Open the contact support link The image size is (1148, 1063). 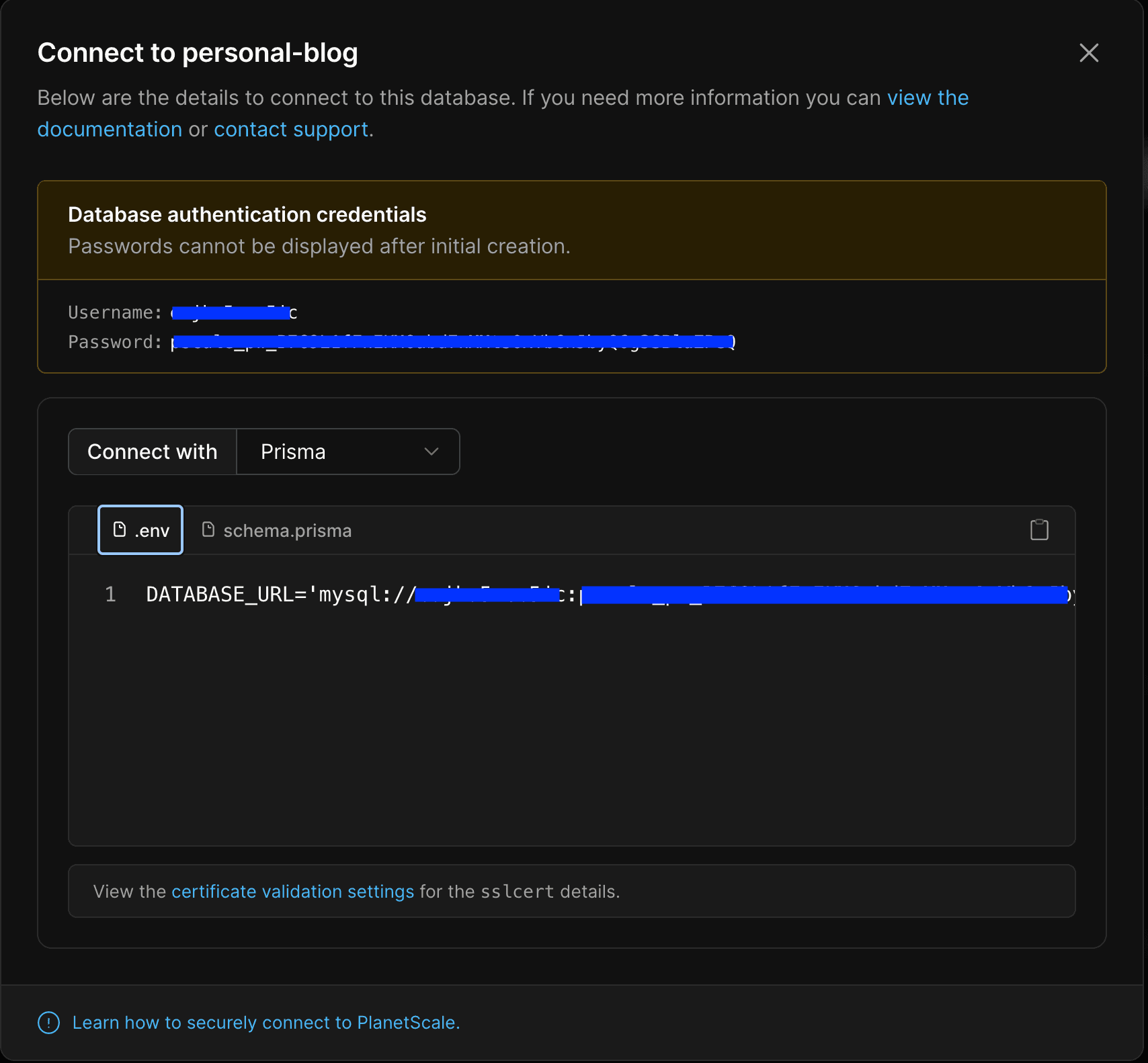(x=291, y=129)
